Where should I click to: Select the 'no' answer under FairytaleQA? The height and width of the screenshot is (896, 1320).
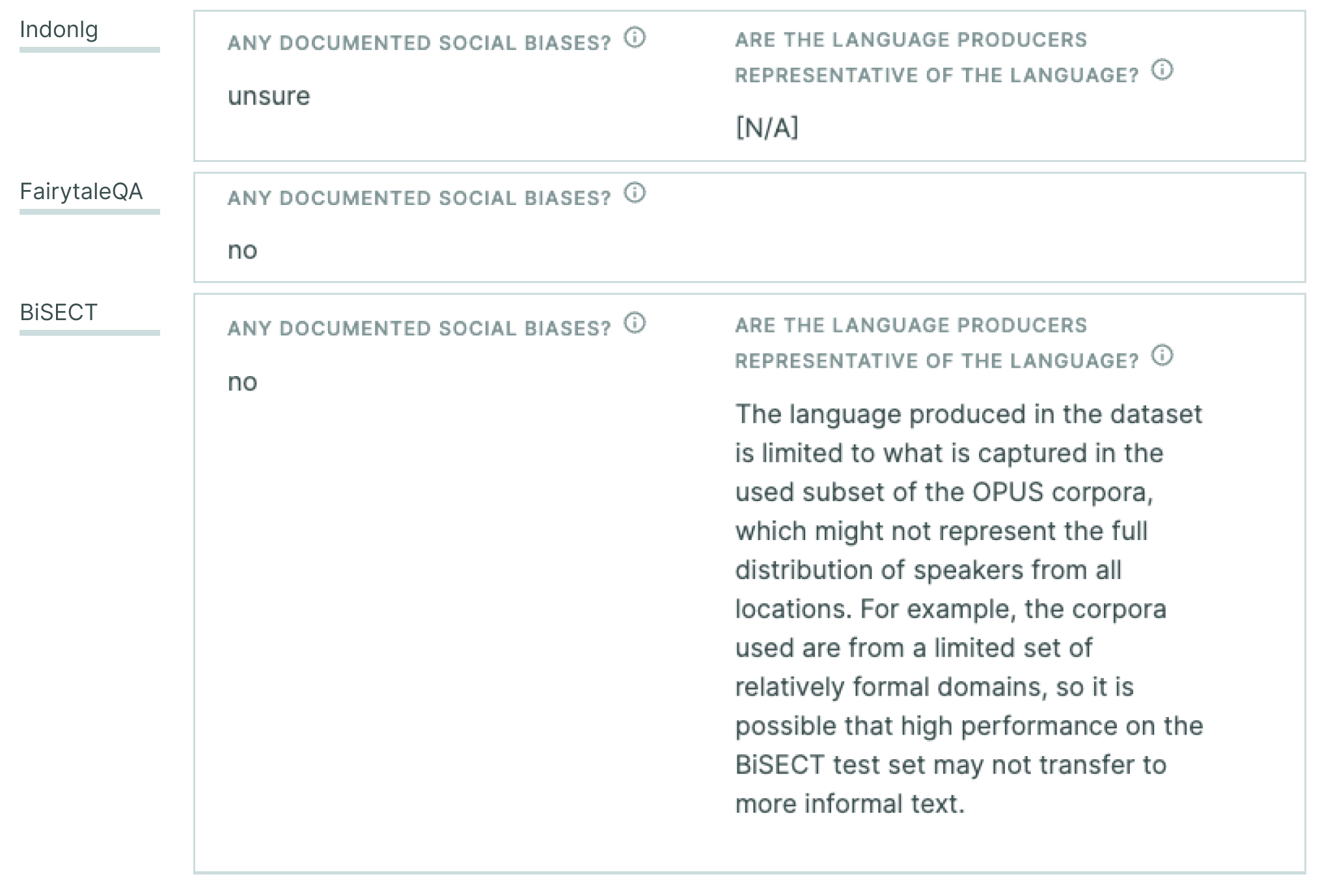click(242, 251)
